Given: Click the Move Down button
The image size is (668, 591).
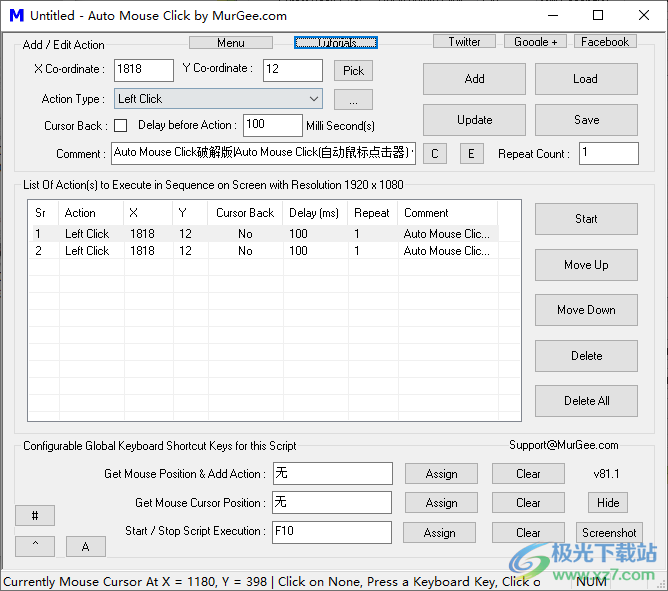Looking at the screenshot, I should tap(586, 310).
